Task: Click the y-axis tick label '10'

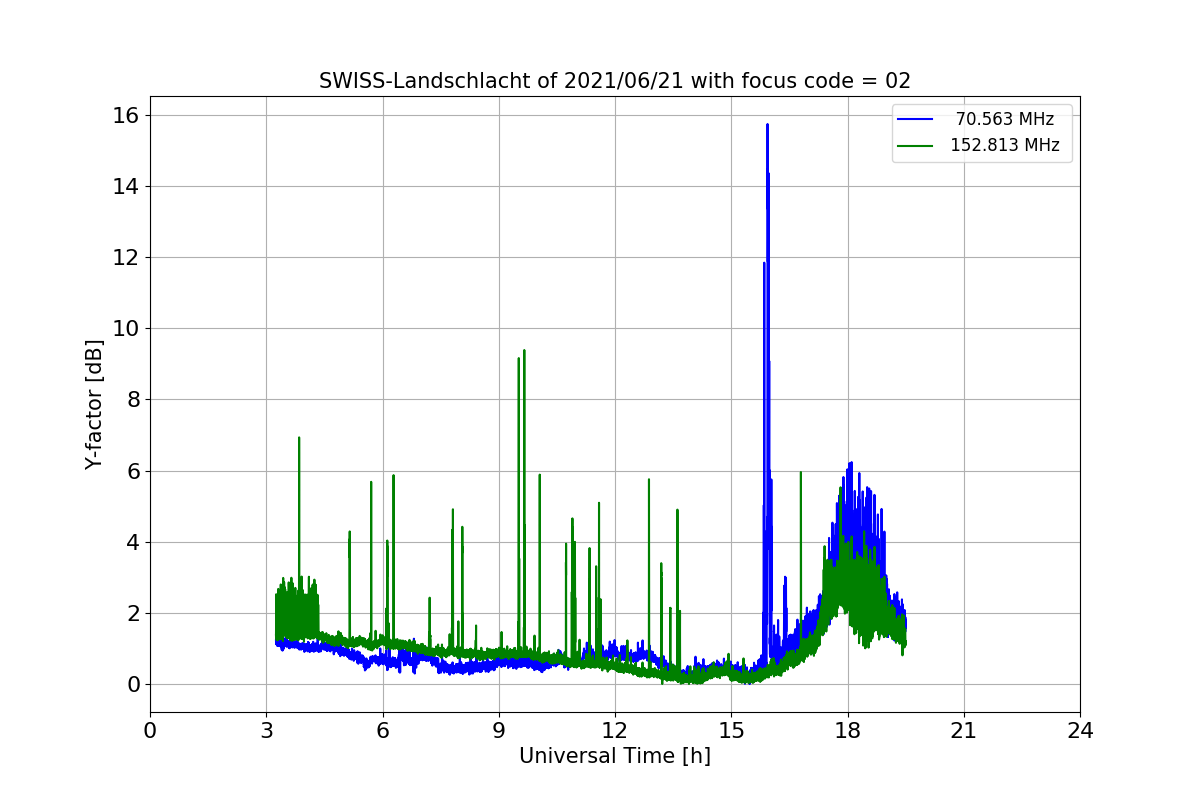Action: pyautogui.click(x=127, y=328)
